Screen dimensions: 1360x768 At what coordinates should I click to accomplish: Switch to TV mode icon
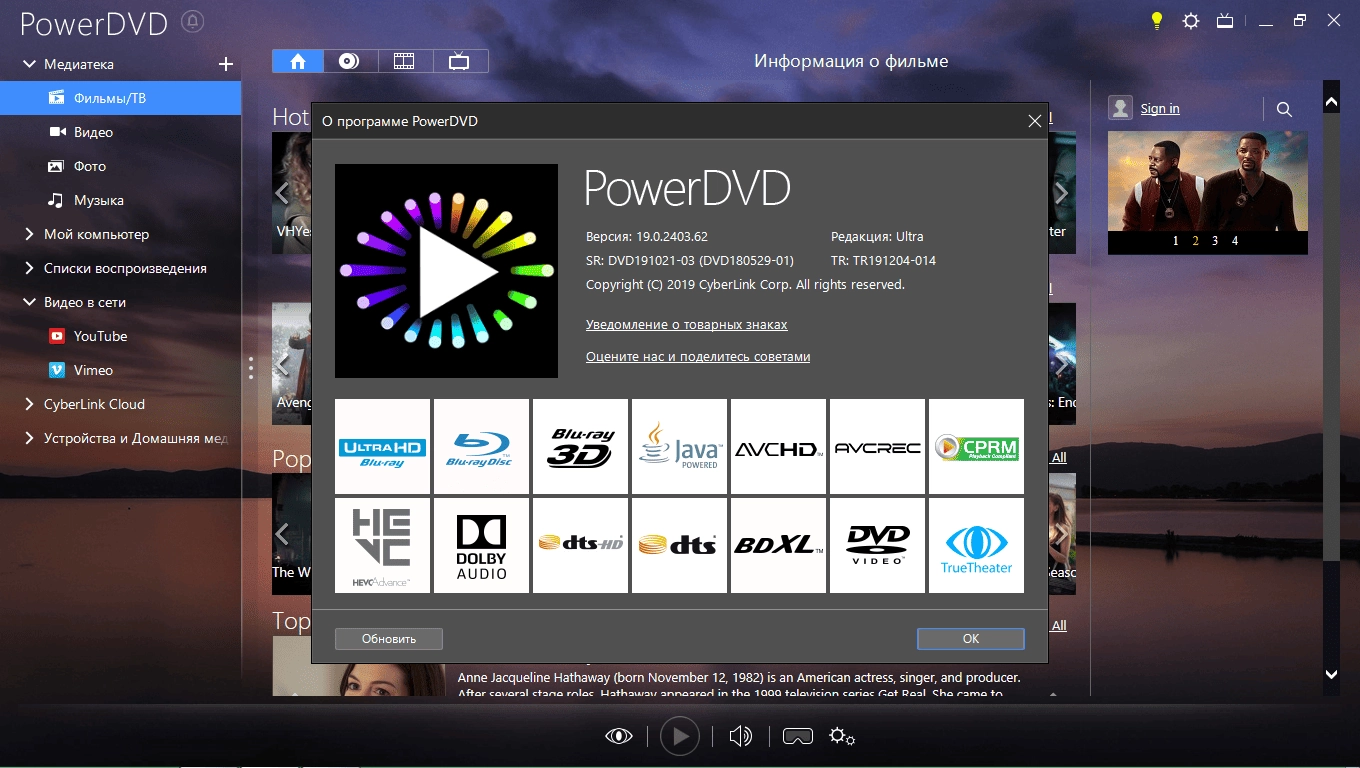pyautogui.click(x=1225, y=20)
